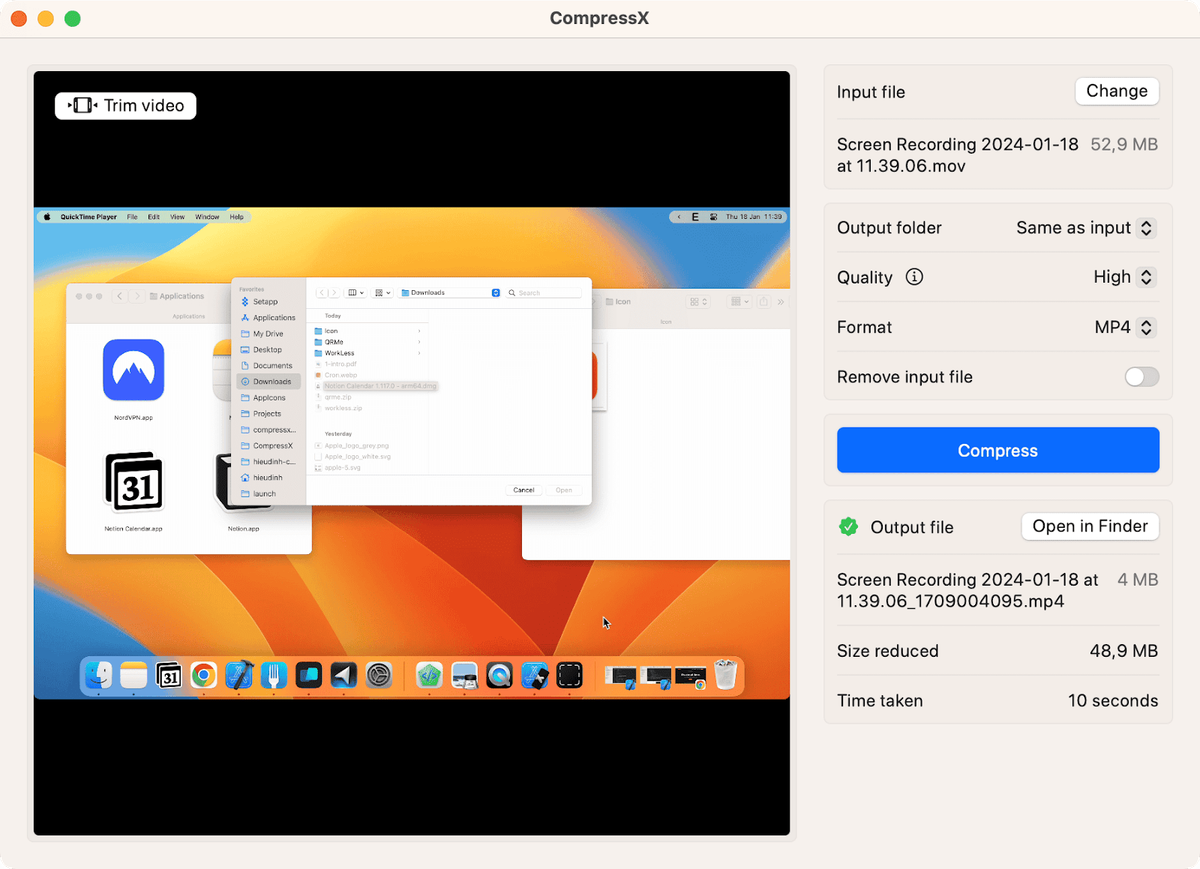
Task: Open the Window menu in the previewed menu bar
Action: coord(207,217)
